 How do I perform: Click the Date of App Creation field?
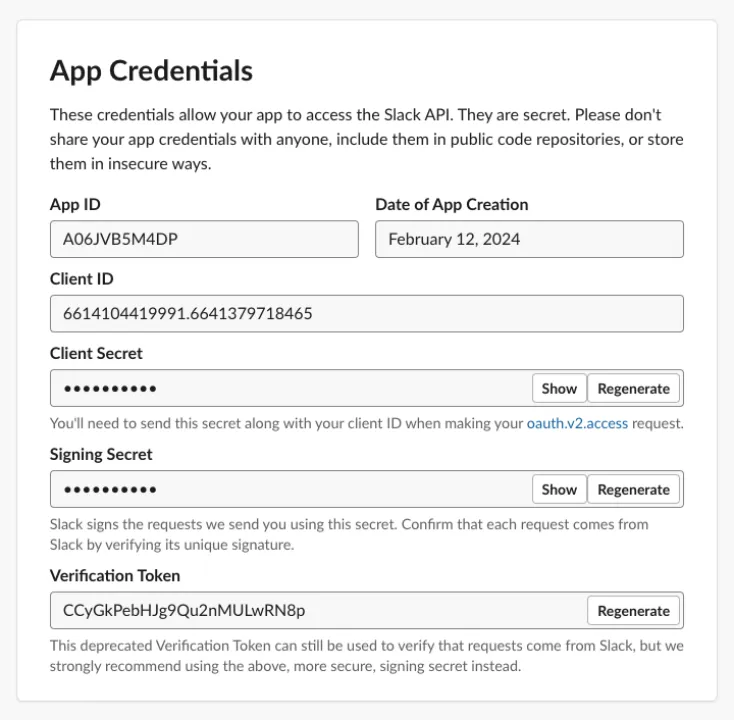529,239
